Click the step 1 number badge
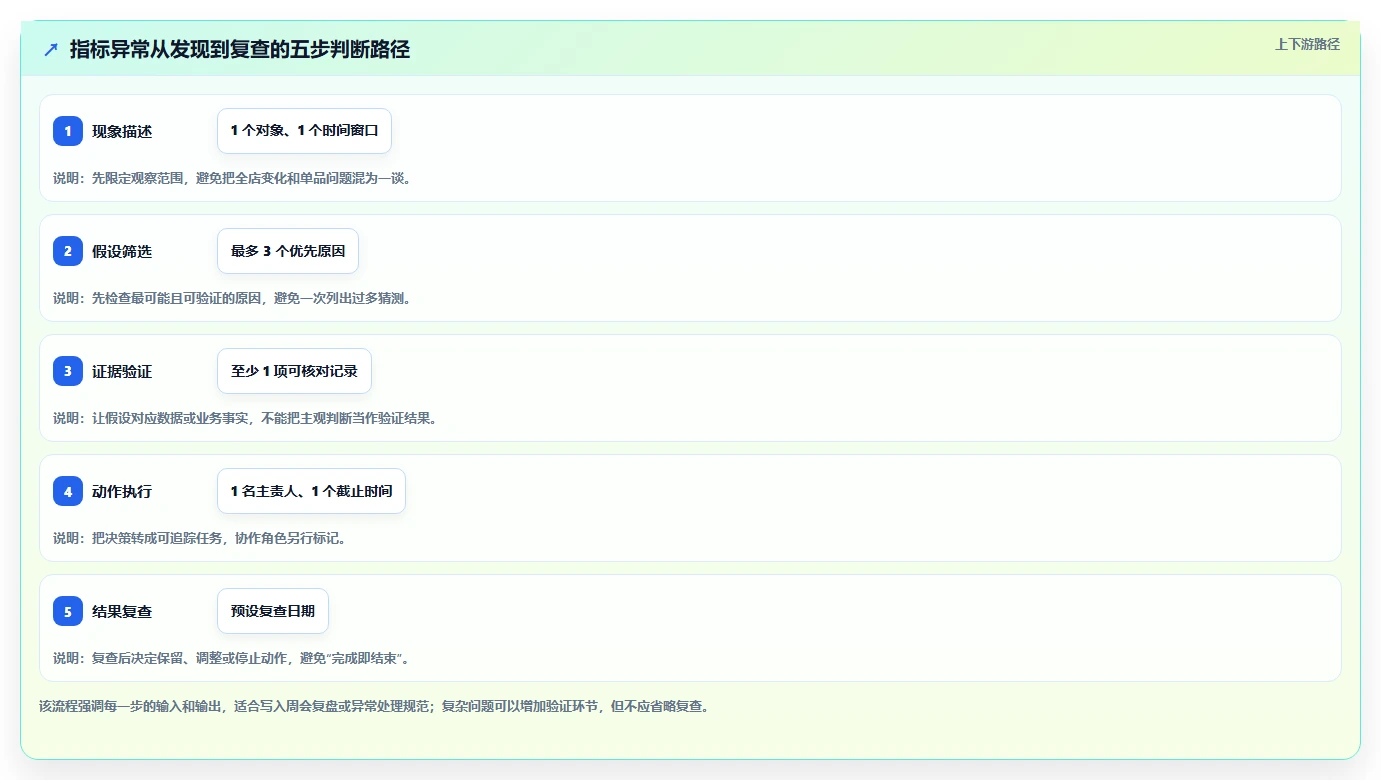This screenshot has height=780, width=1381. point(68,131)
